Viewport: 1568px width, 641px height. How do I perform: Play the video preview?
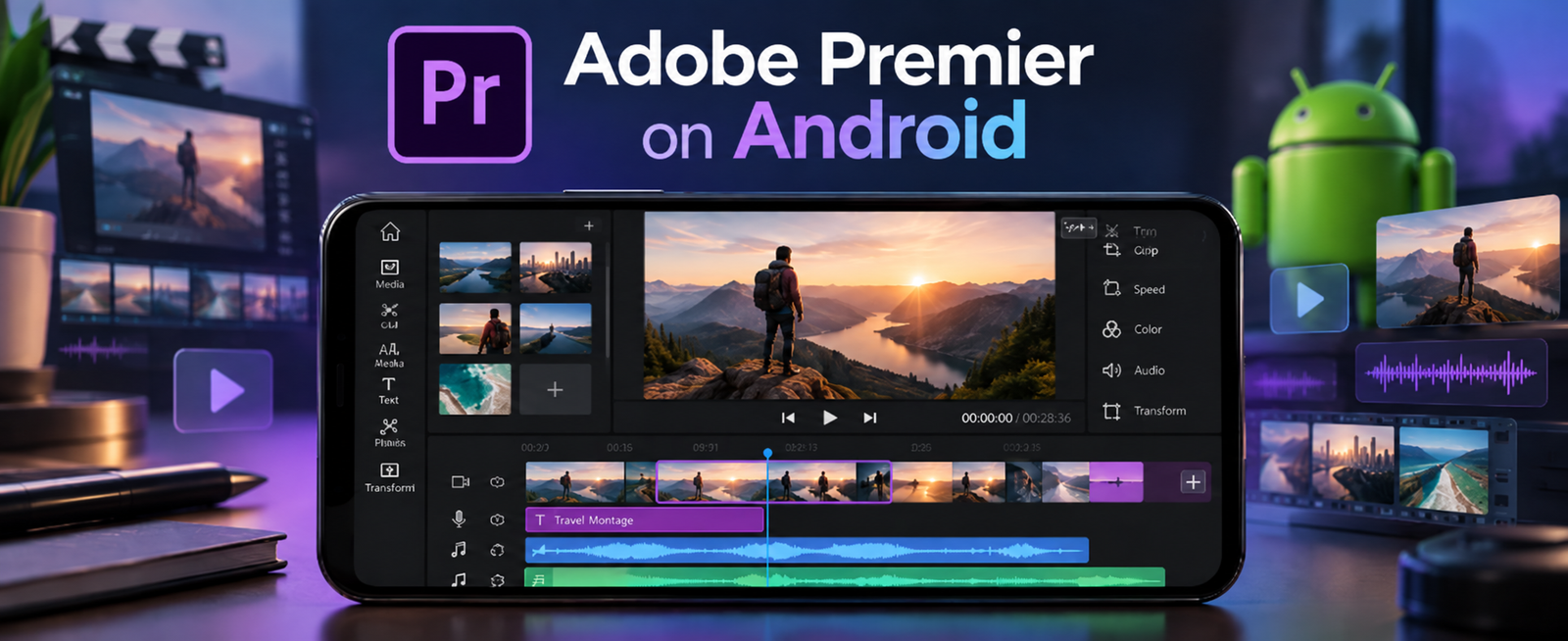point(830,418)
